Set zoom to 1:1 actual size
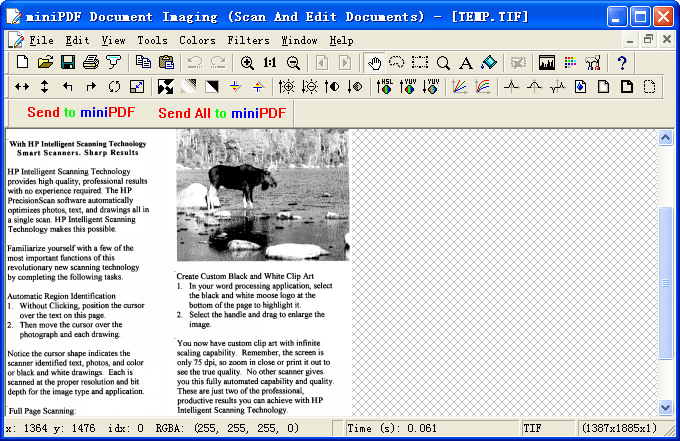 tap(270, 63)
